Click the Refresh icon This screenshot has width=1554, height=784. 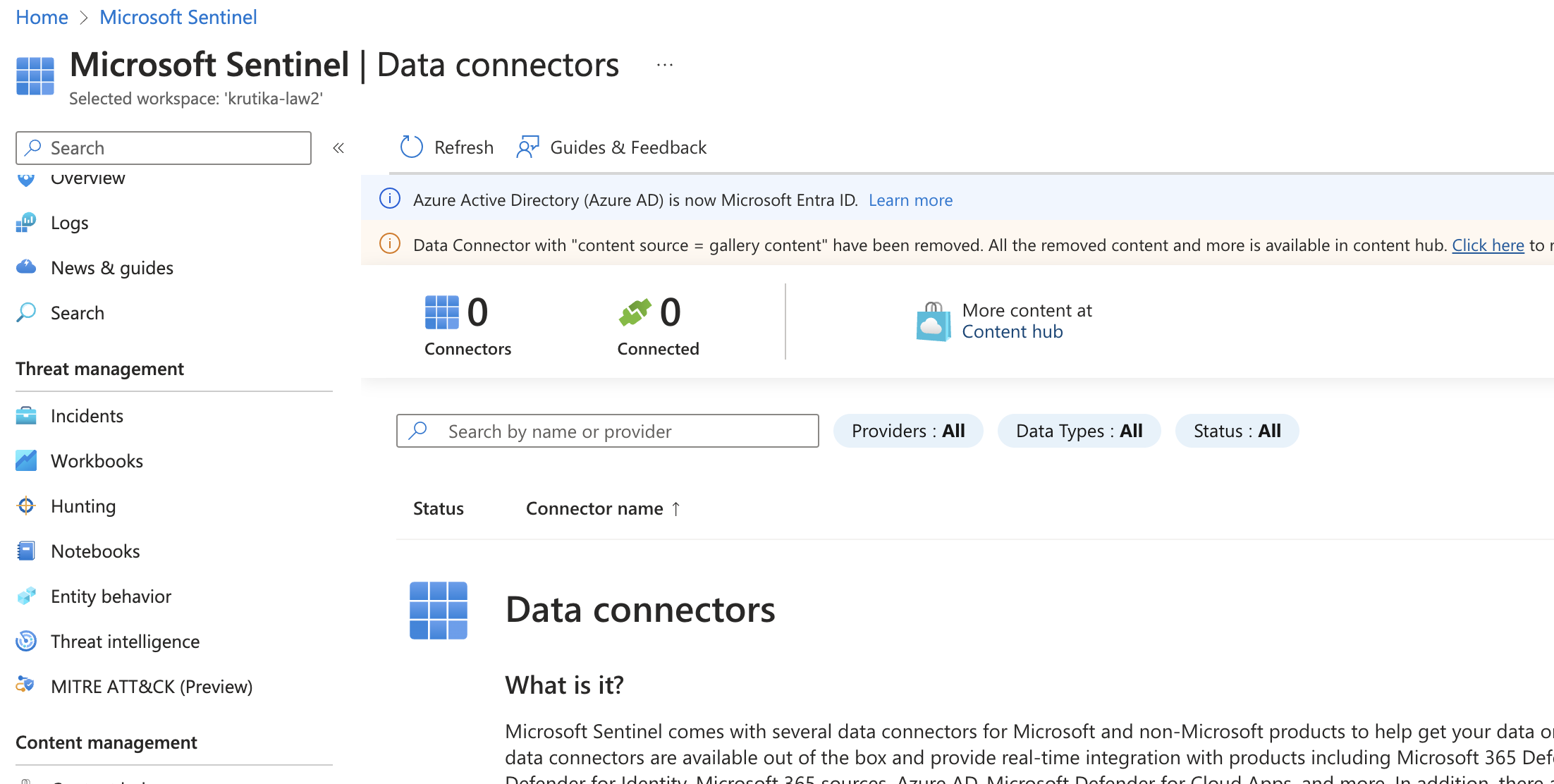point(412,147)
